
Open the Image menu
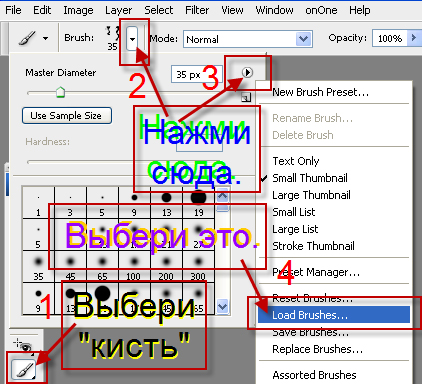pyautogui.click(x=78, y=10)
